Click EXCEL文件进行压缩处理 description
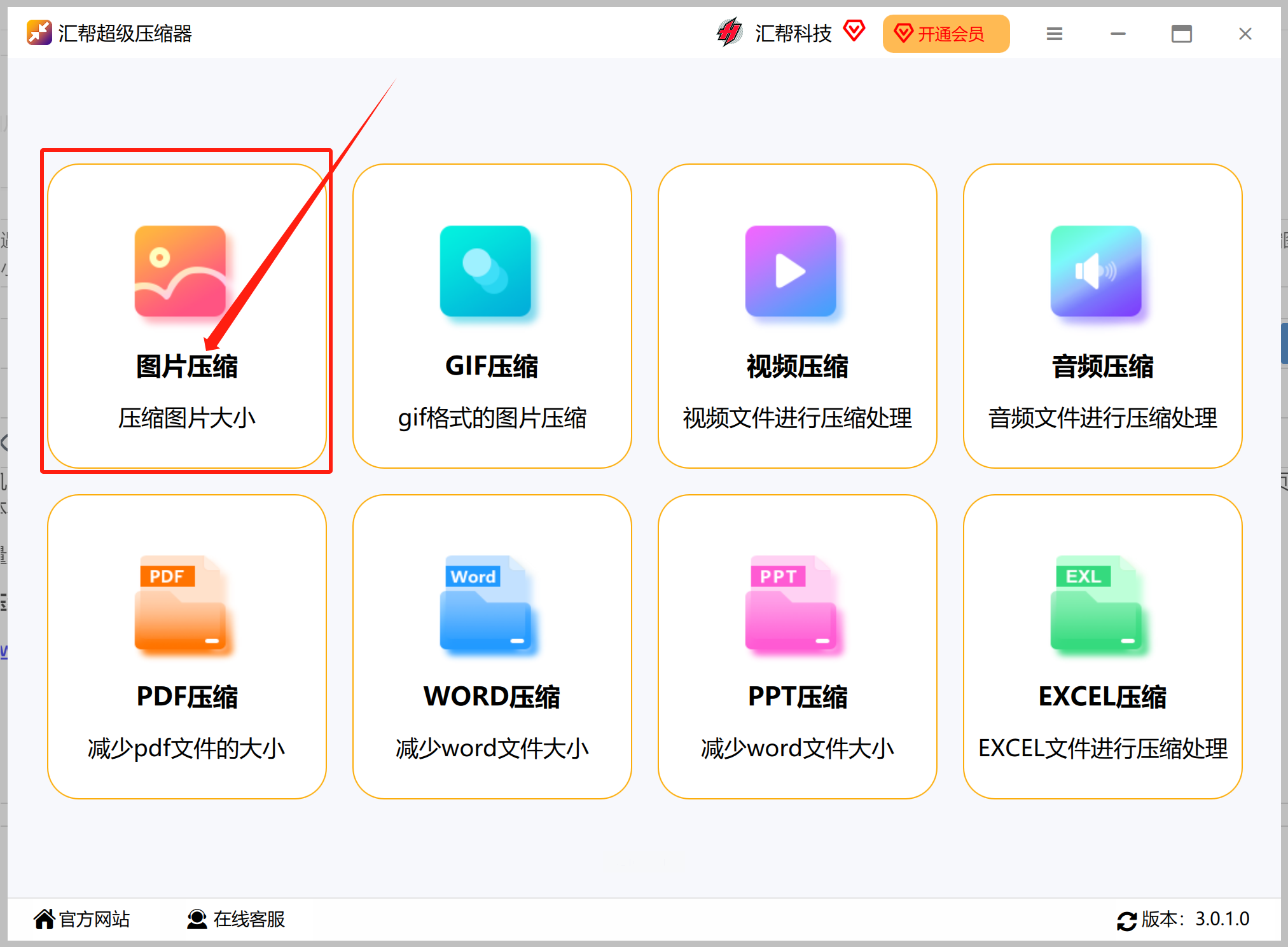Image resolution: width=1288 pixels, height=947 pixels. pyautogui.click(x=1103, y=749)
